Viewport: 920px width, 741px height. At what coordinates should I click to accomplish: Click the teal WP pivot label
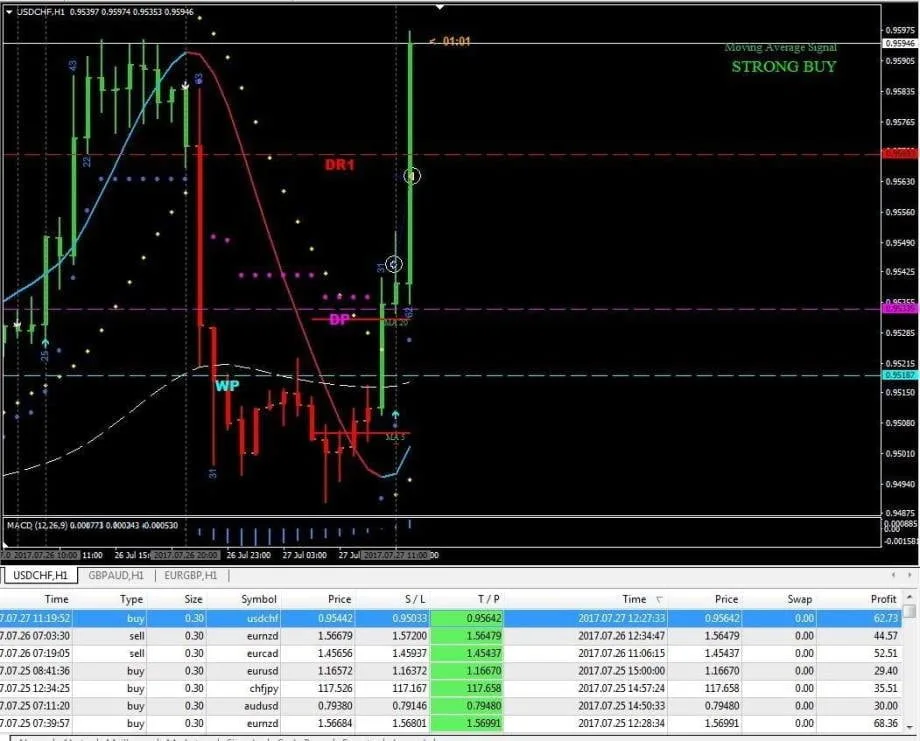tap(227, 384)
